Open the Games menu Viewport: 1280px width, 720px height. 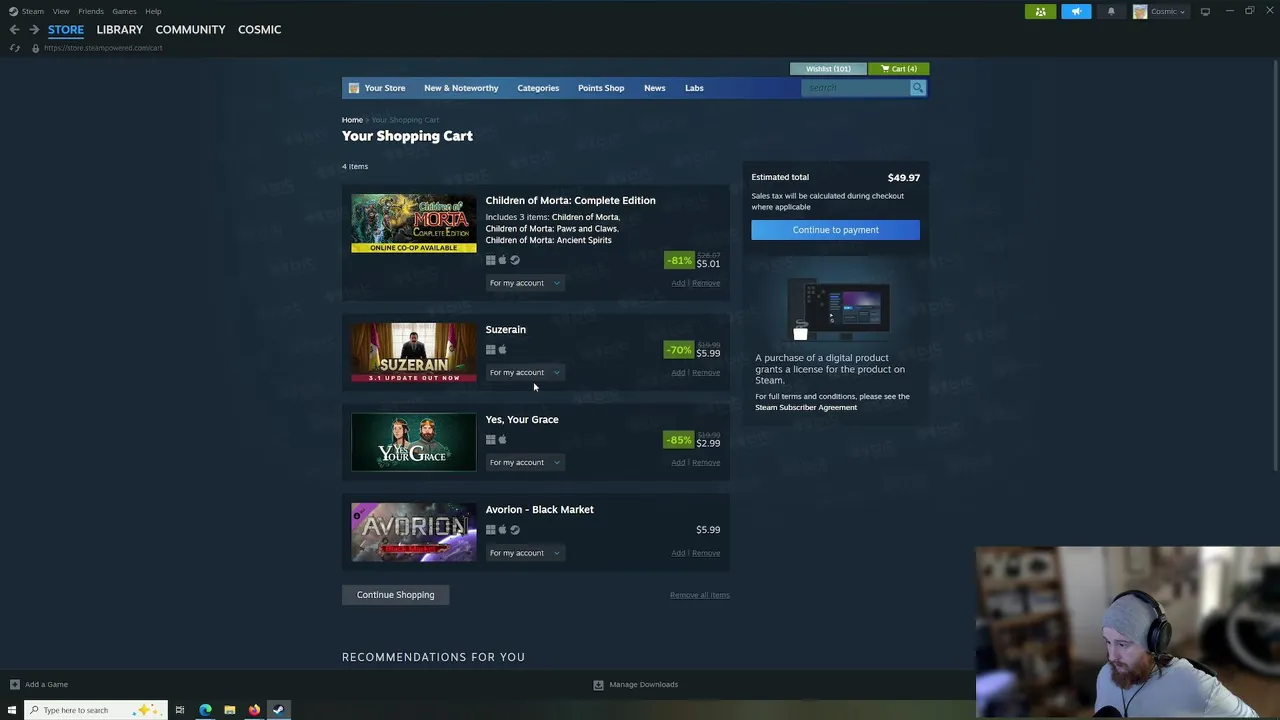124,11
